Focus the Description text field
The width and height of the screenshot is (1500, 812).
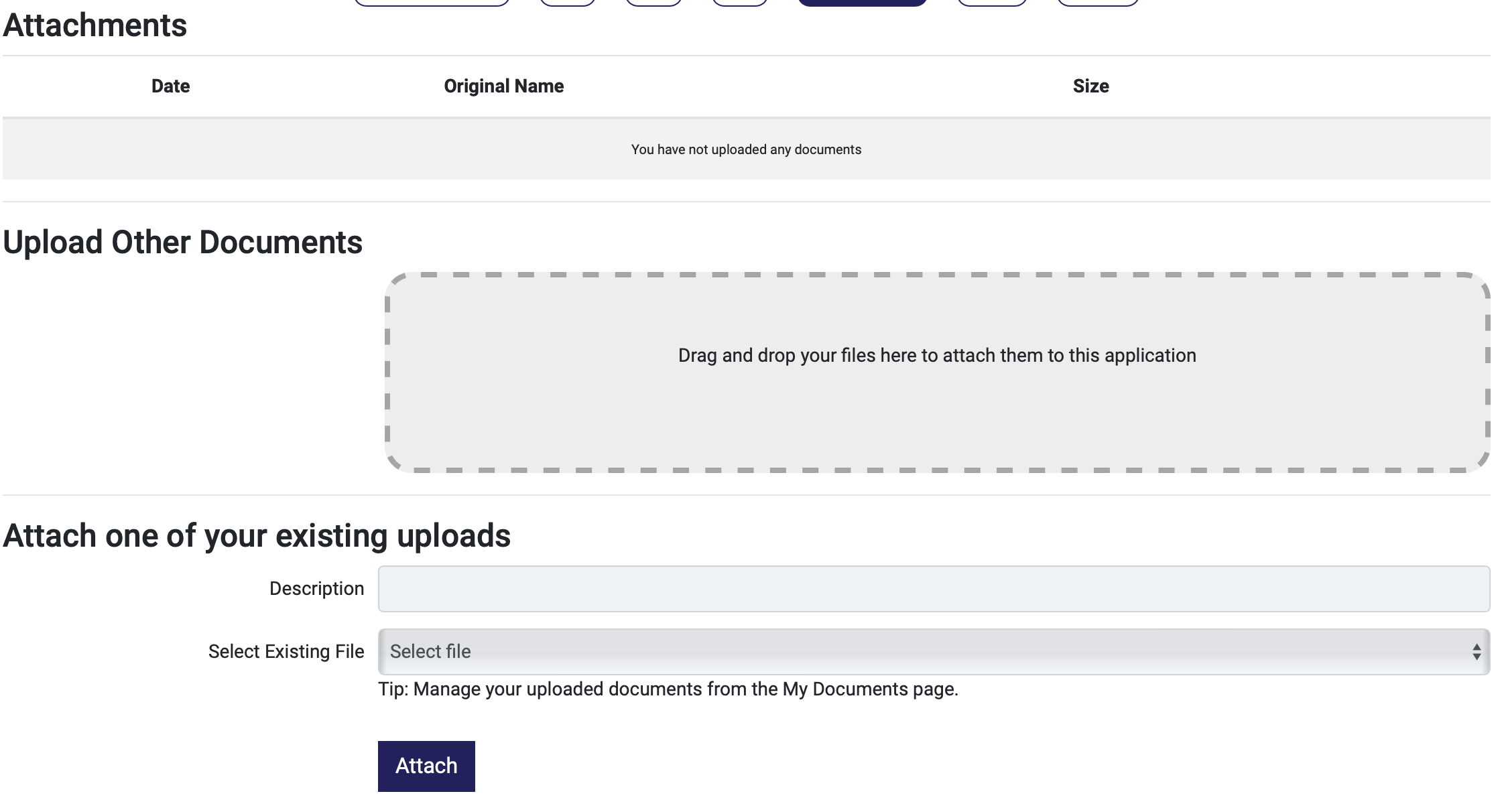tap(933, 589)
